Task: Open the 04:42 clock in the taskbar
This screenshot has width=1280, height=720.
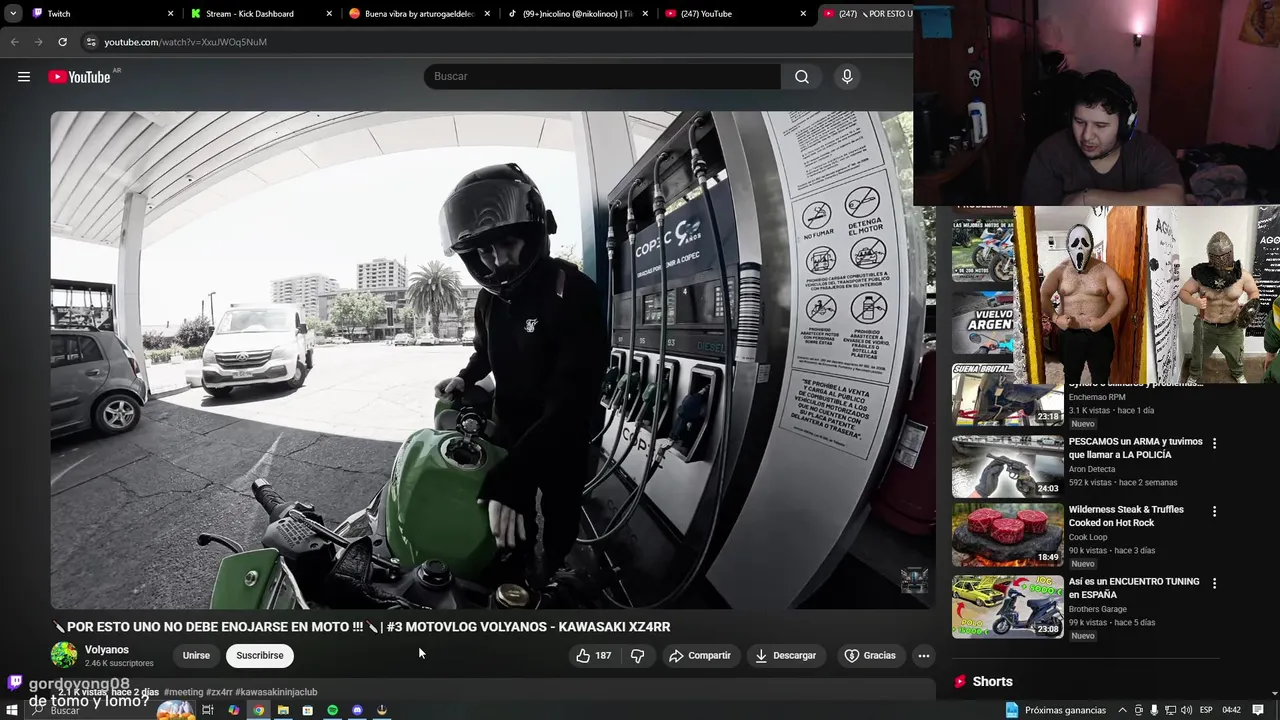Action: [x=1232, y=710]
